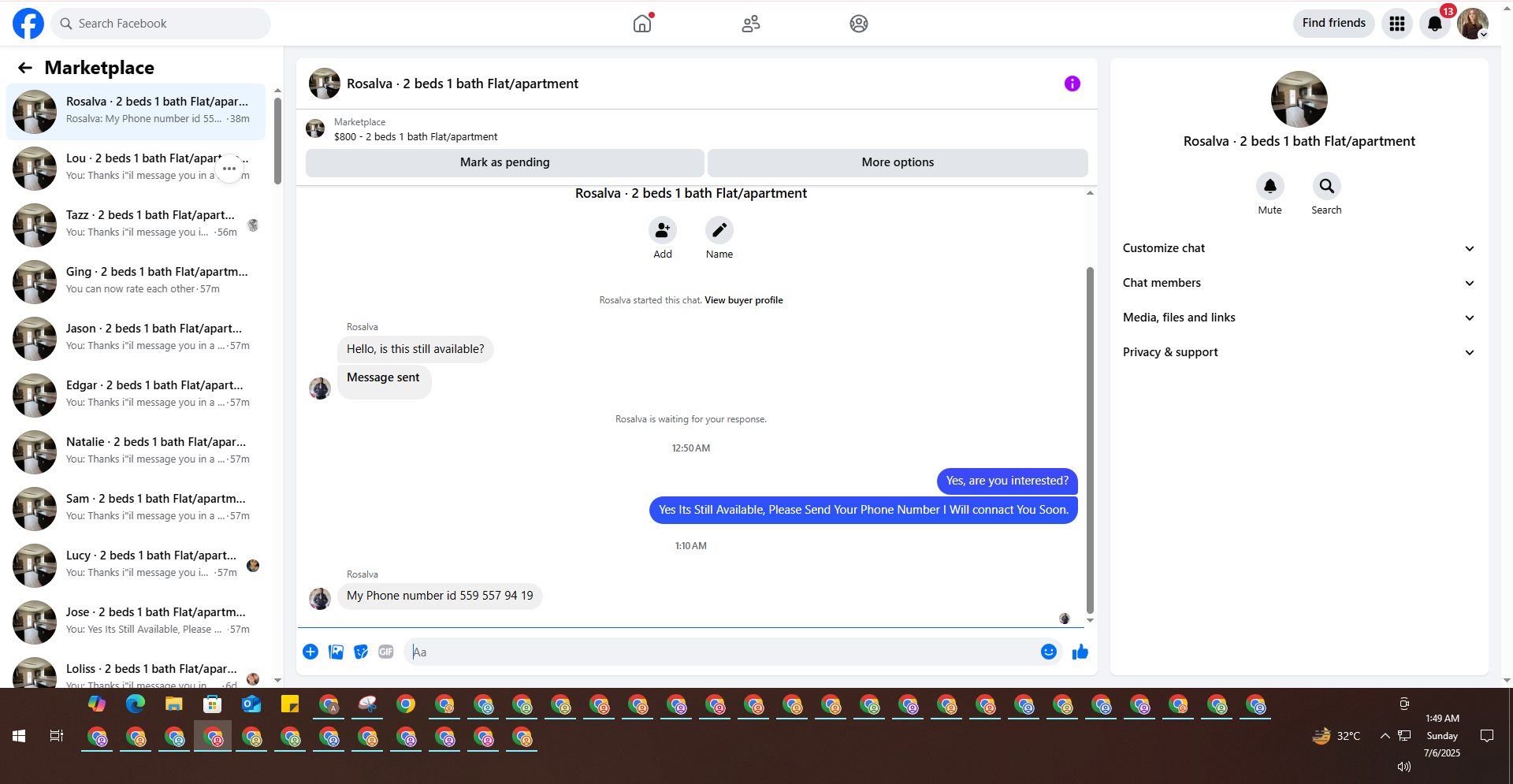Viewport: 1513px width, 784px height.
Task: Attach a photo using the image icon
Action: (336, 652)
